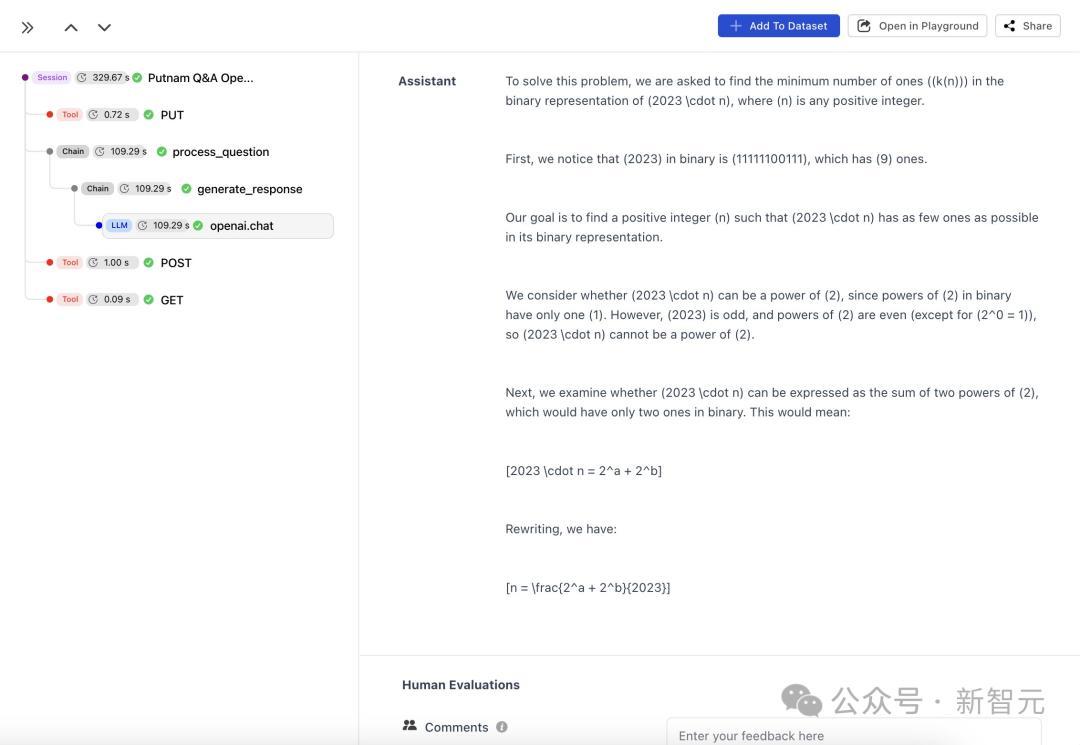Viewport: 1080px width, 745px height.
Task: Go to next item with down chevron
Action: click(x=104, y=27)
